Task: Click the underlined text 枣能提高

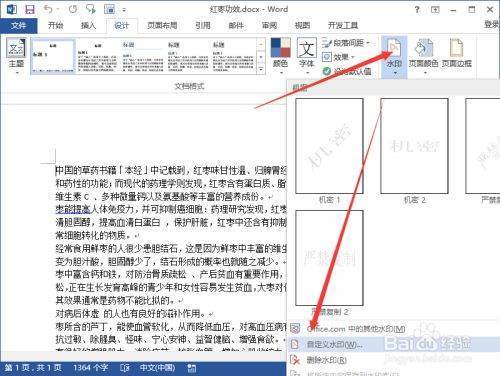Action: tap(73, 210)
